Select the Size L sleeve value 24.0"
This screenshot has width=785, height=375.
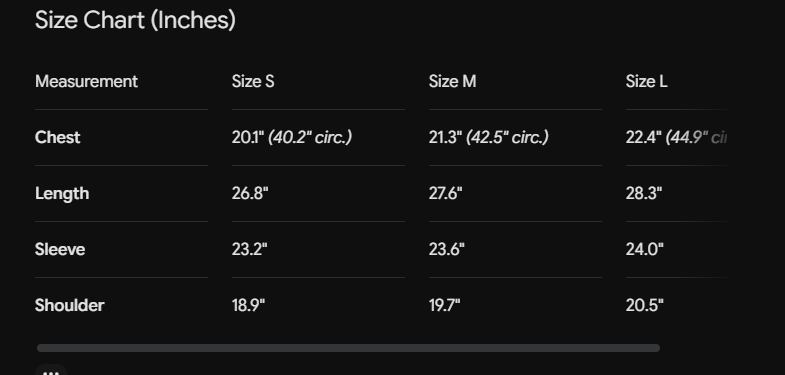coord(644,249)
